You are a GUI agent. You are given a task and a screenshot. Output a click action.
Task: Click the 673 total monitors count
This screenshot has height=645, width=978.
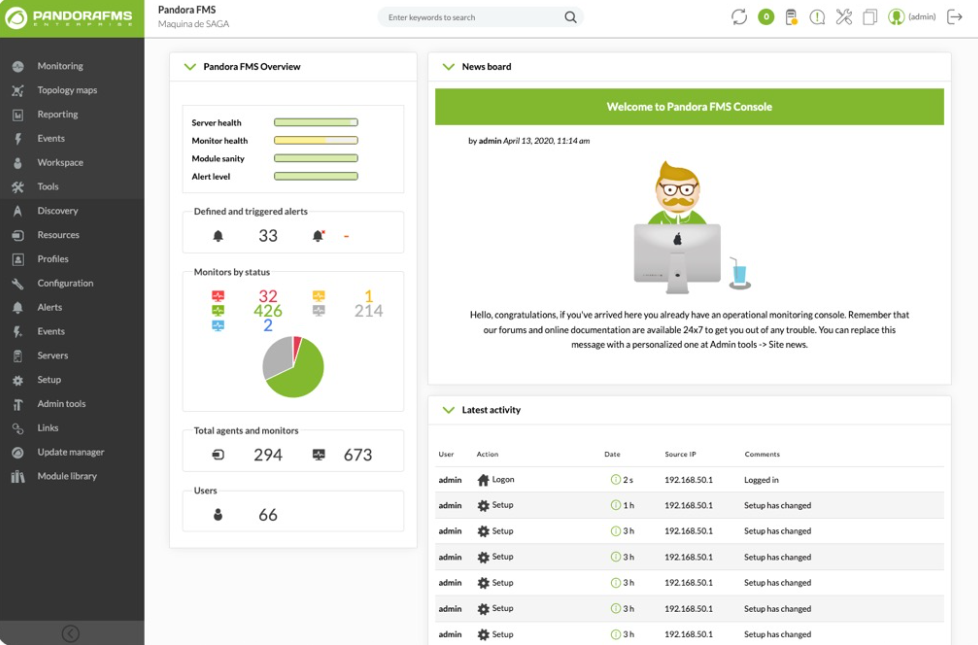[x=358, y=455]
